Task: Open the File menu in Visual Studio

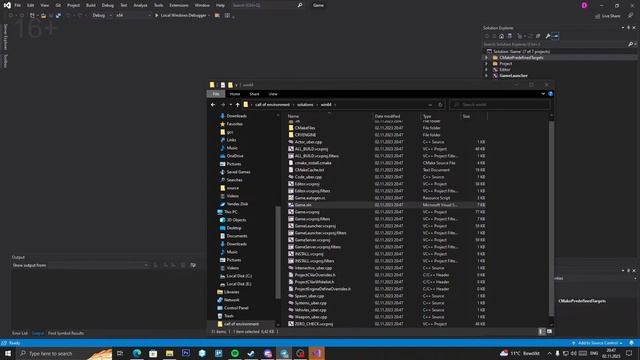Action: [x=18, y=5]
